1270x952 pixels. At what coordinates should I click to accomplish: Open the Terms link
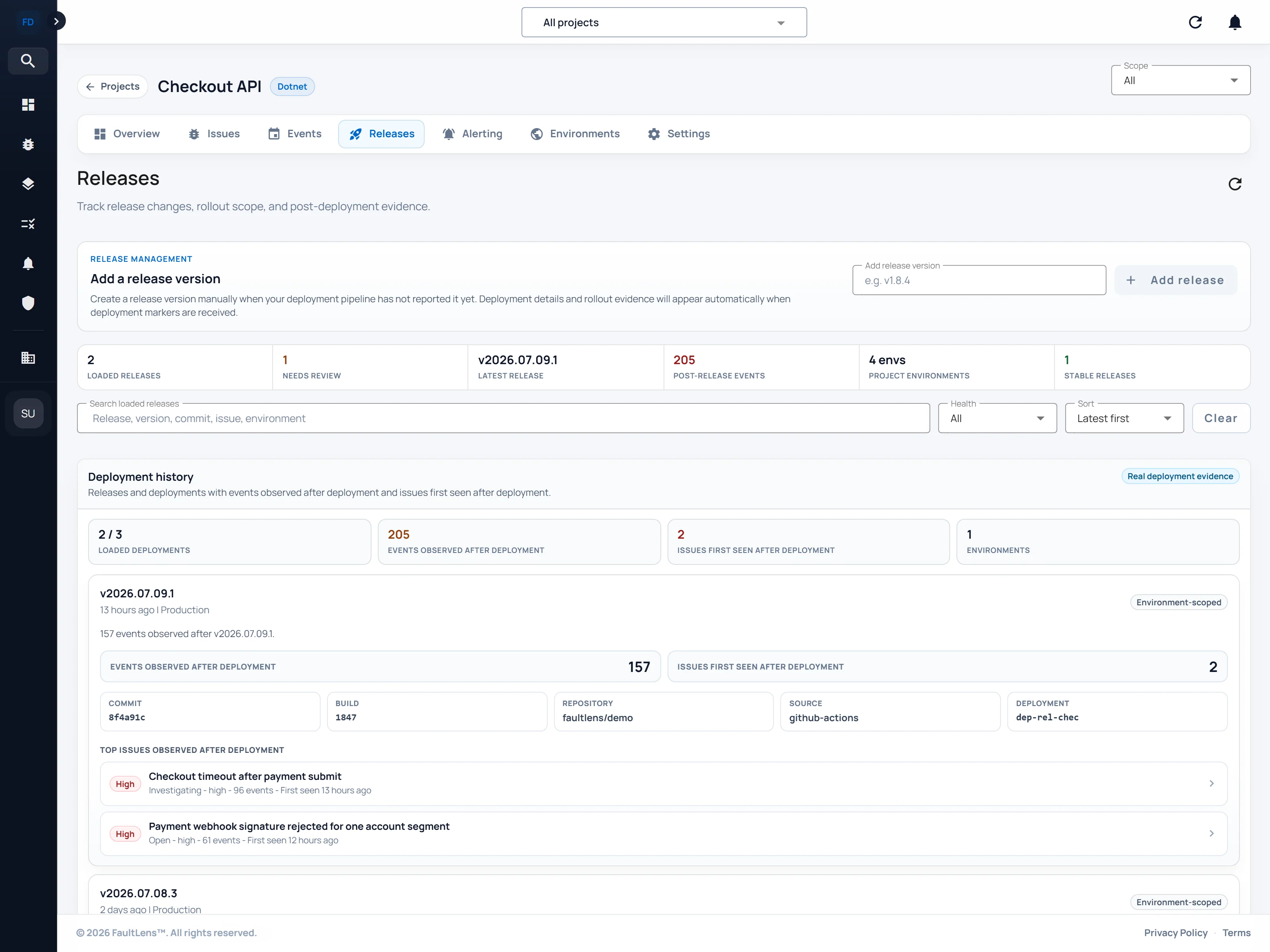(x=1236, y=933)
